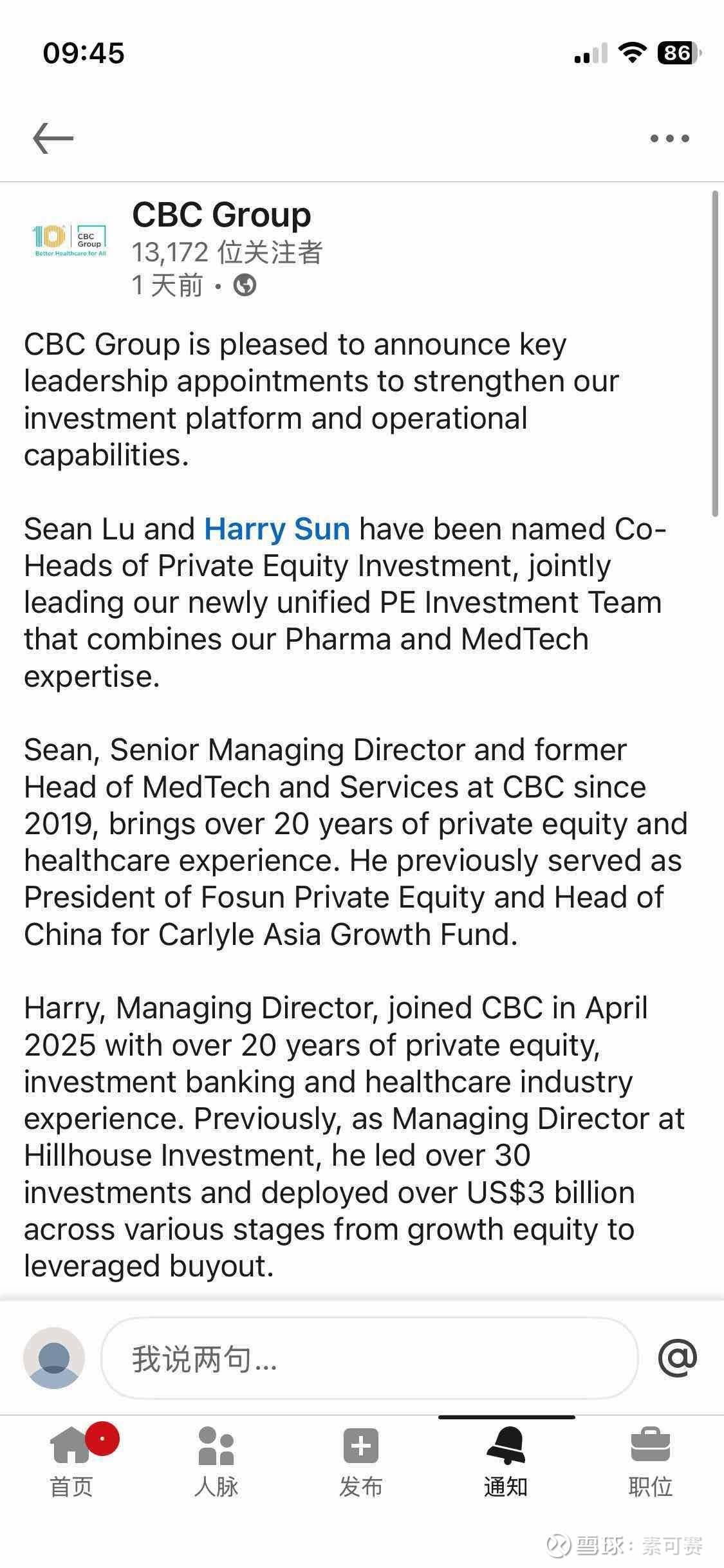Go to the 首页 home tab

click(71, 1463)
